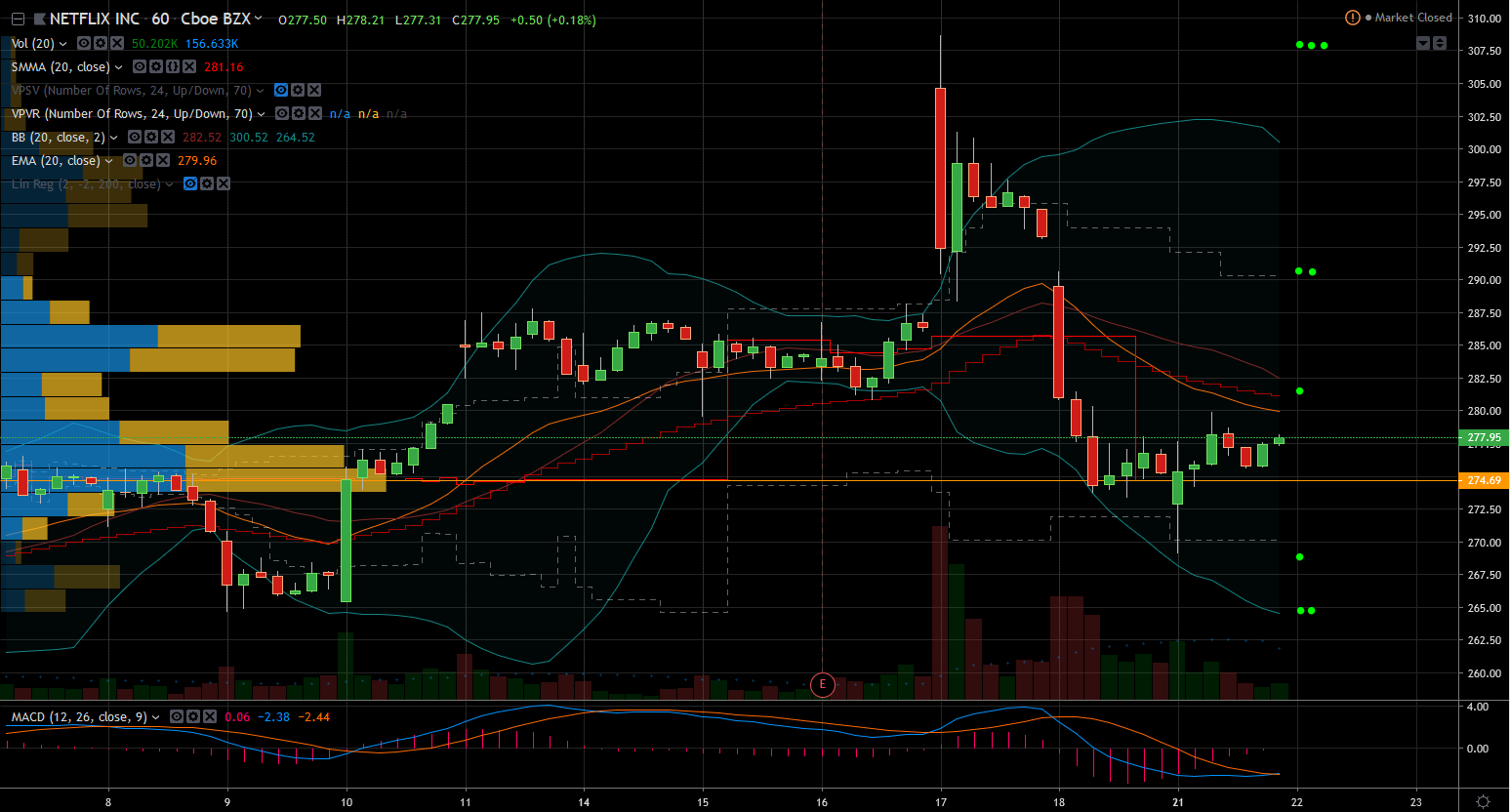Remove the EMA (20, close) indicator
Screen dimensions: 1510x812
coord(163,161)
